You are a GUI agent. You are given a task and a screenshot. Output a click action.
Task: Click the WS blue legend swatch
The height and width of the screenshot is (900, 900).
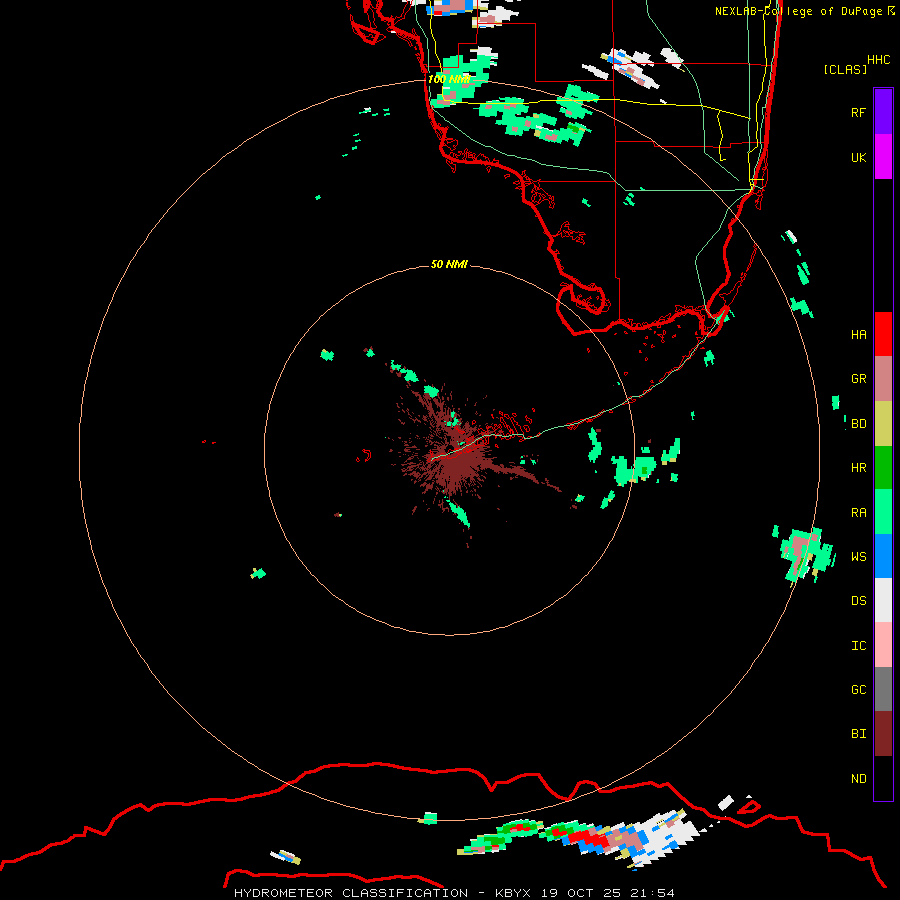coord(883,556)
